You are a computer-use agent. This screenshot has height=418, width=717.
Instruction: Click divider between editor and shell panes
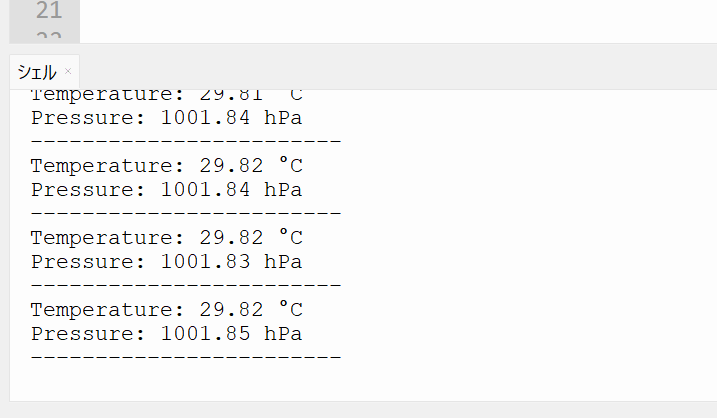(363, 48)
